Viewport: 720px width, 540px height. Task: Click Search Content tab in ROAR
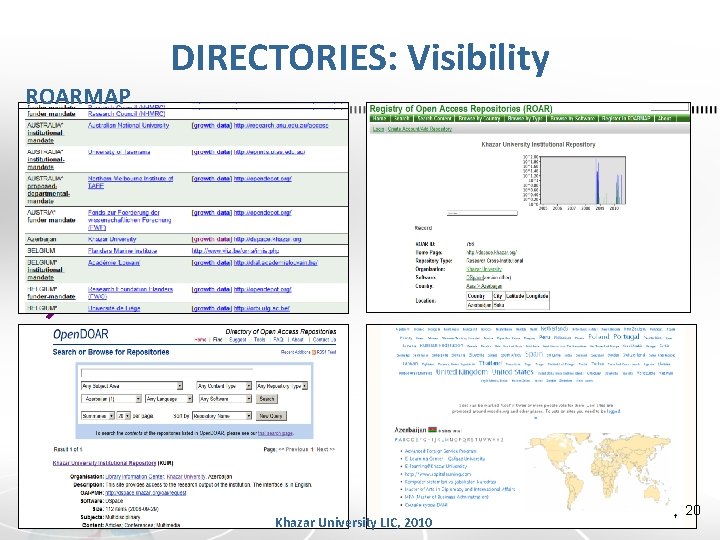[434, 118]
